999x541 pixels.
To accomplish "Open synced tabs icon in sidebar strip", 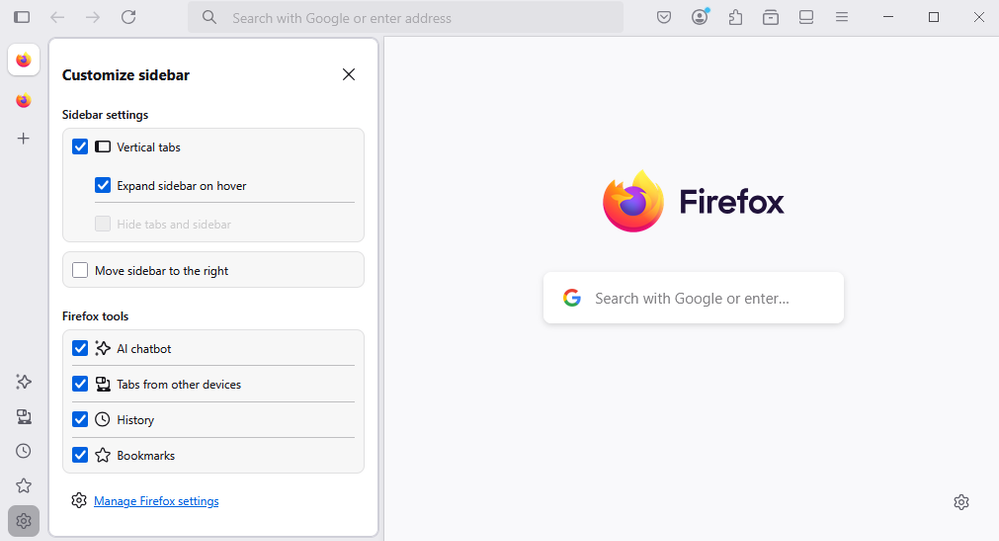I will (x=23, y=416).
